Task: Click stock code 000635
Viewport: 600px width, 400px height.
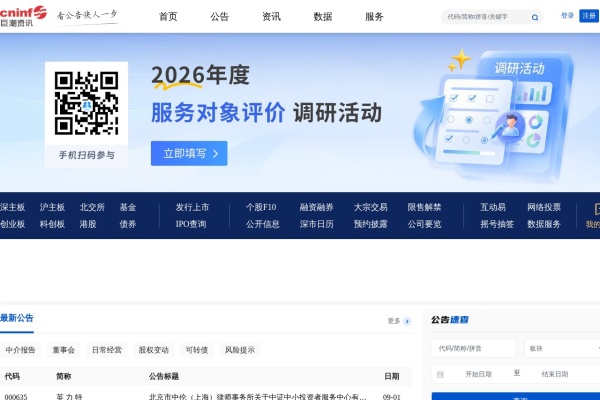Action: [16, 397]
